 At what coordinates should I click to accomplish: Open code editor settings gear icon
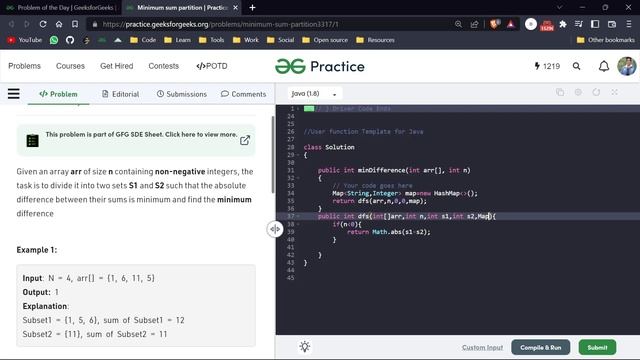coord(578,93)
